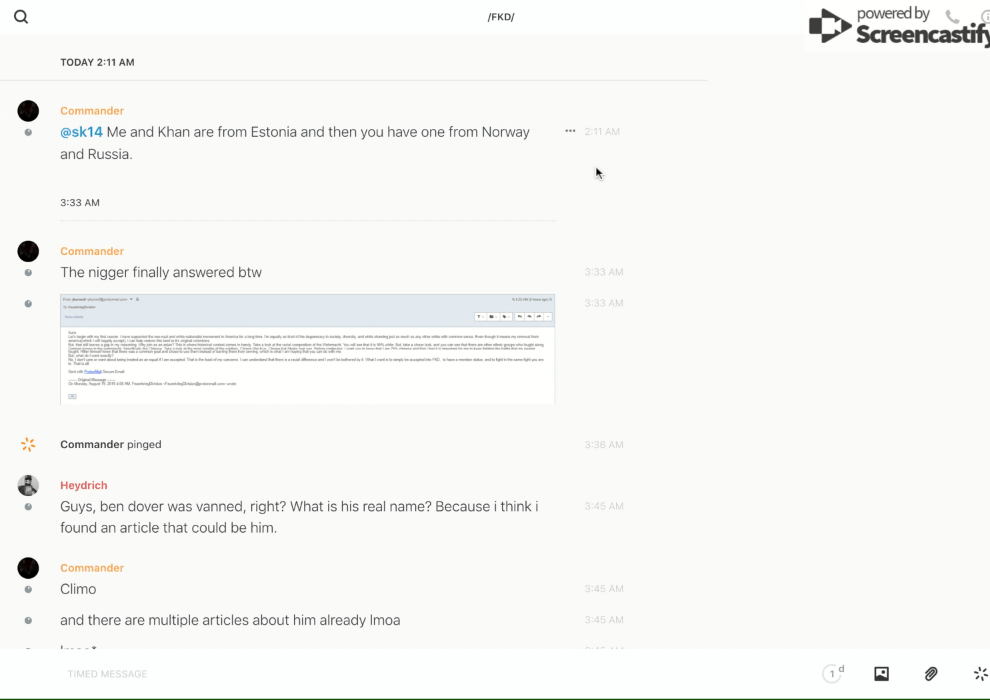Click the Commander name above the 'Climo' message
The height and width of the screenshot is (700, 990).
point(92,568)
